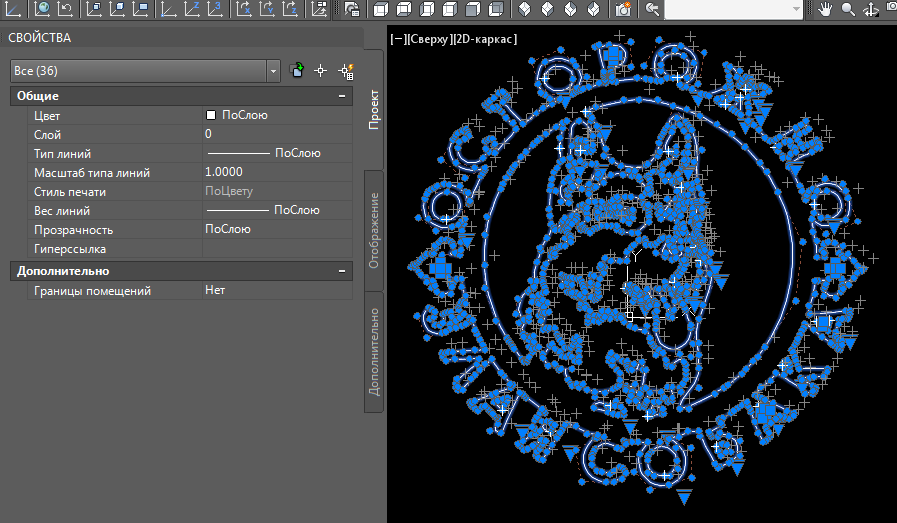Toggle the PICKADD value icon
The image size is (897, 523).
point(297,70)
